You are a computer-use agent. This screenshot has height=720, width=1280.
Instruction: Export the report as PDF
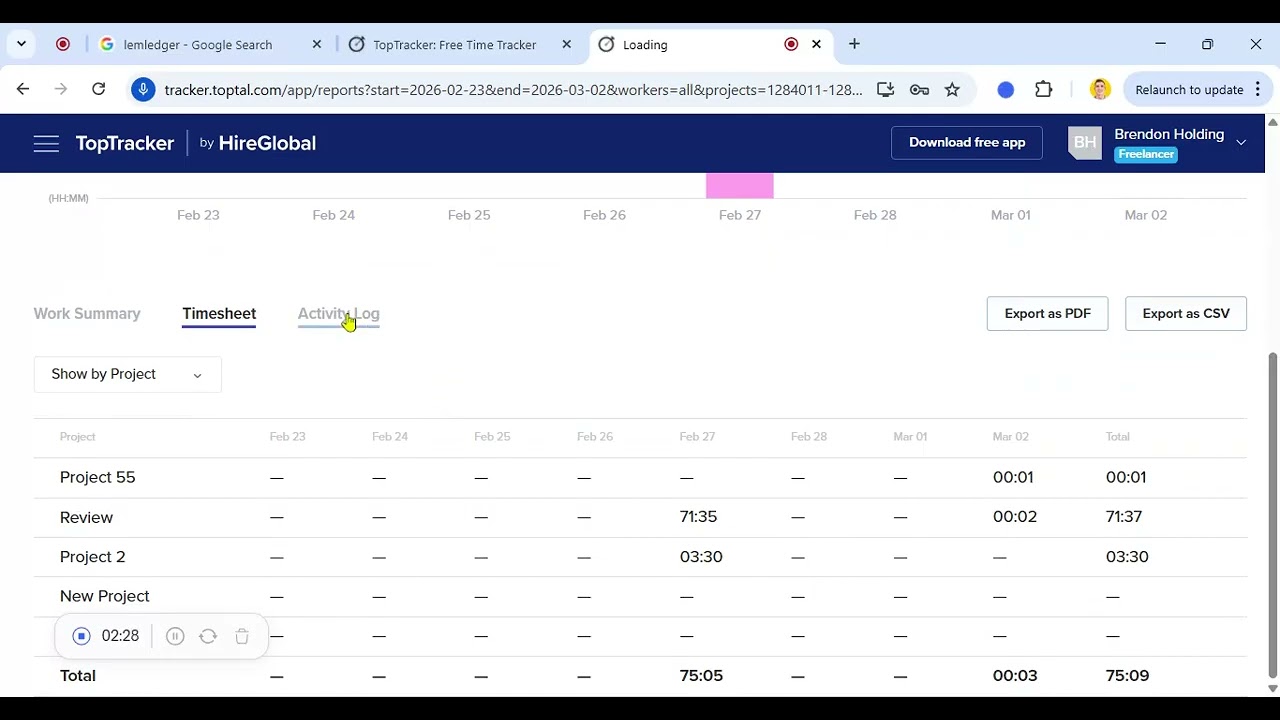click(1047, 314)
